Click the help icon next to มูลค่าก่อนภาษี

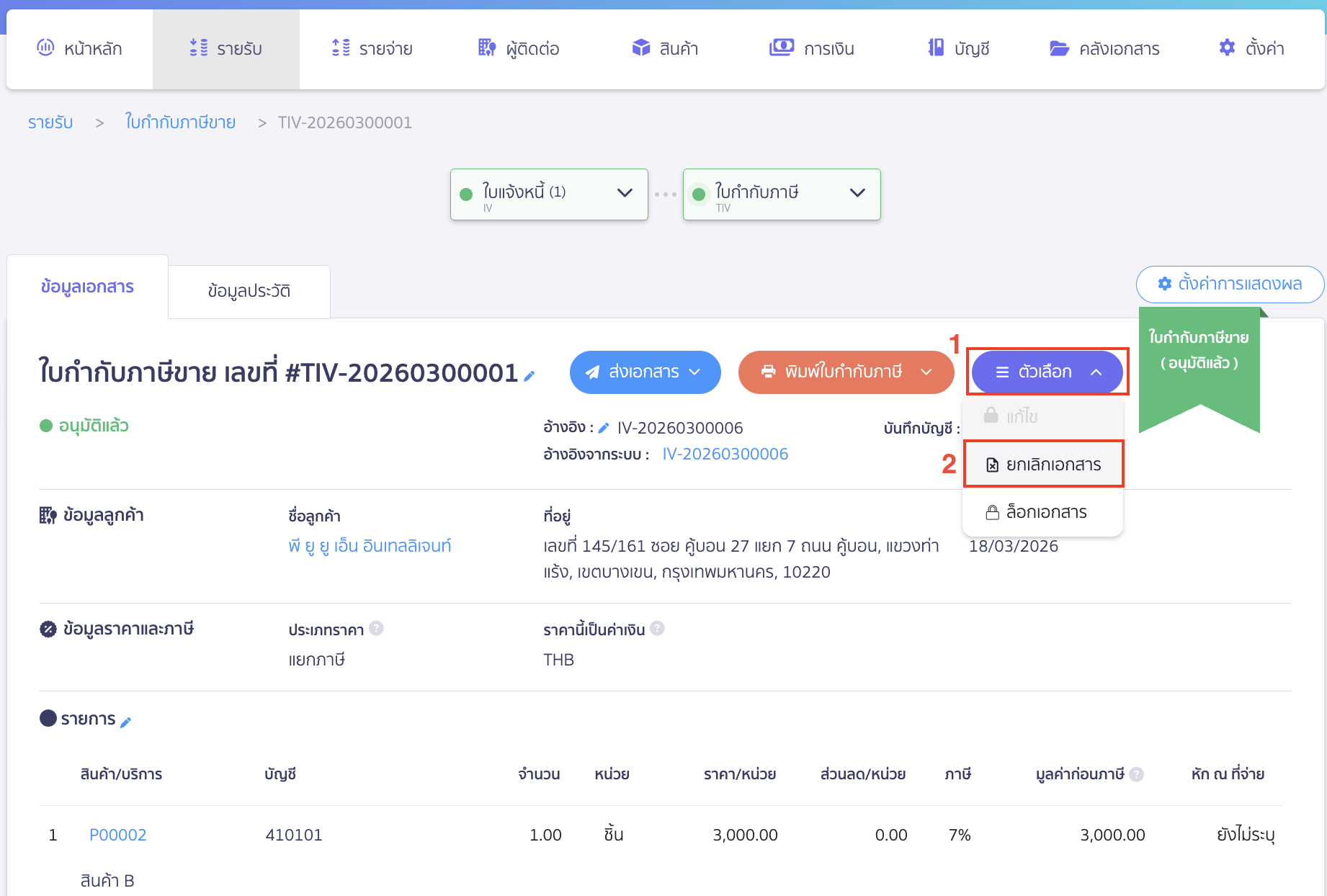click(x=1137, y=774)
